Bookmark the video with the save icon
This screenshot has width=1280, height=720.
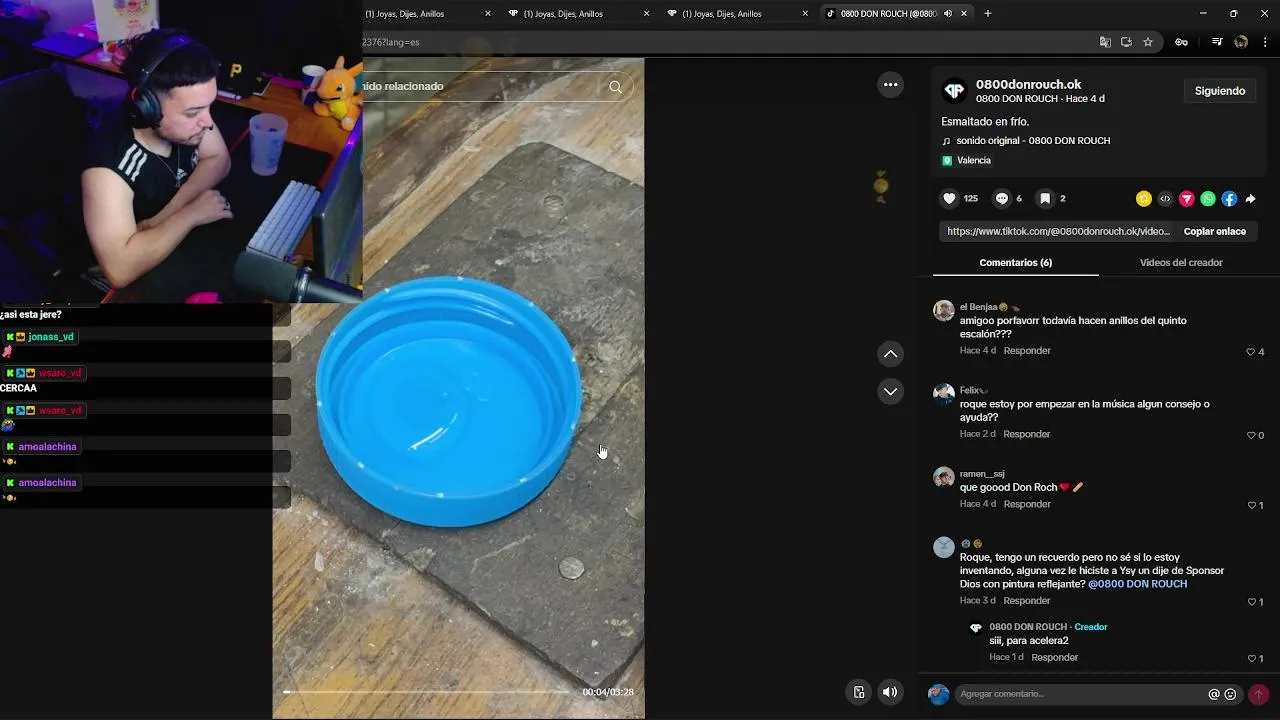[x=1045, y=199]
